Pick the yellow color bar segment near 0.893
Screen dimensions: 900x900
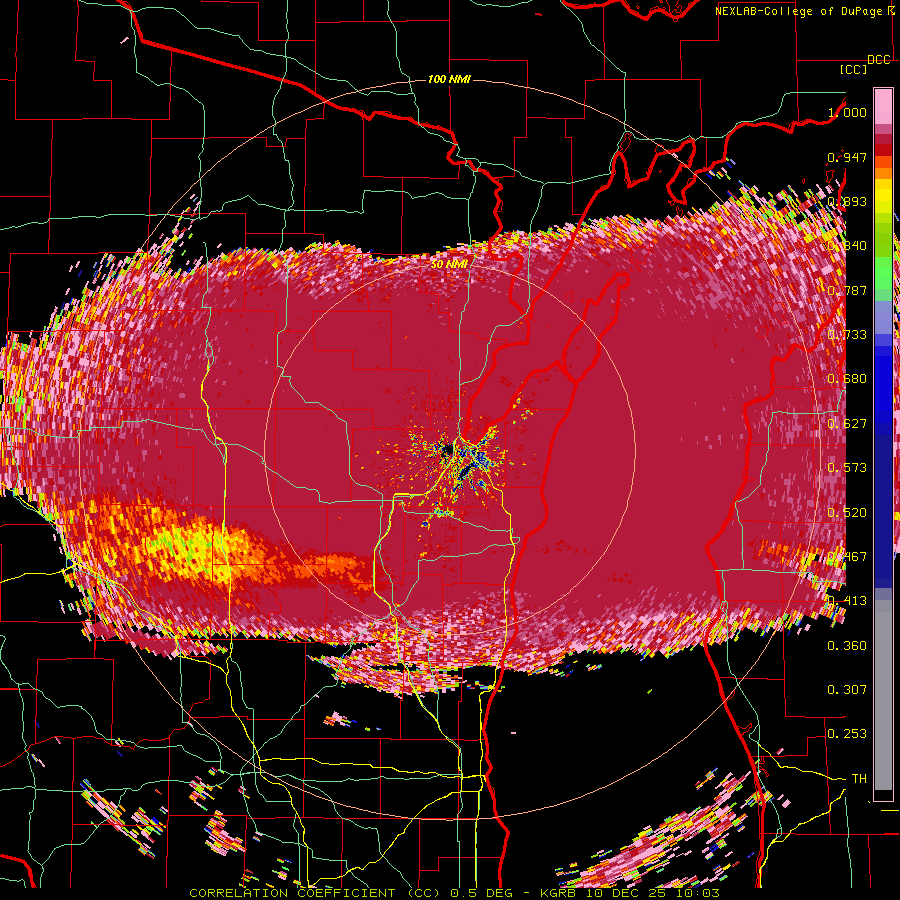point(883,197)
